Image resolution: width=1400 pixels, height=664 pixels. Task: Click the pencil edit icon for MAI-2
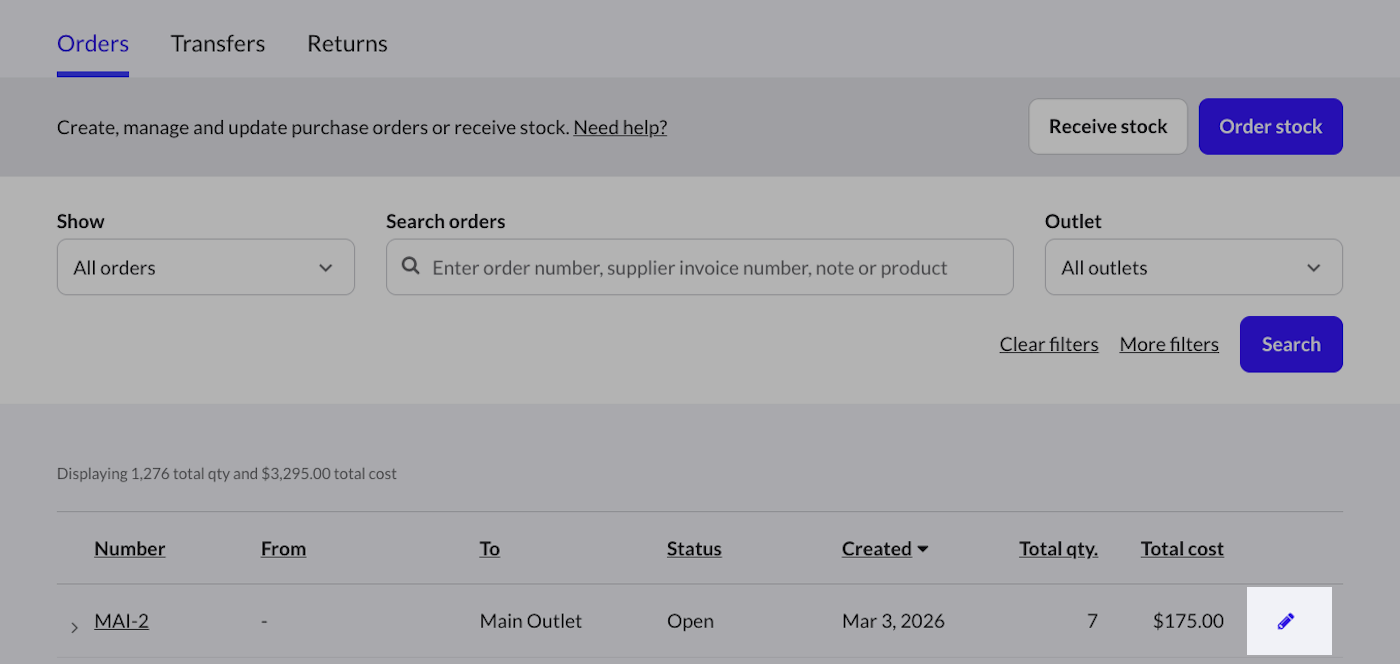(x=1286, y=621)
